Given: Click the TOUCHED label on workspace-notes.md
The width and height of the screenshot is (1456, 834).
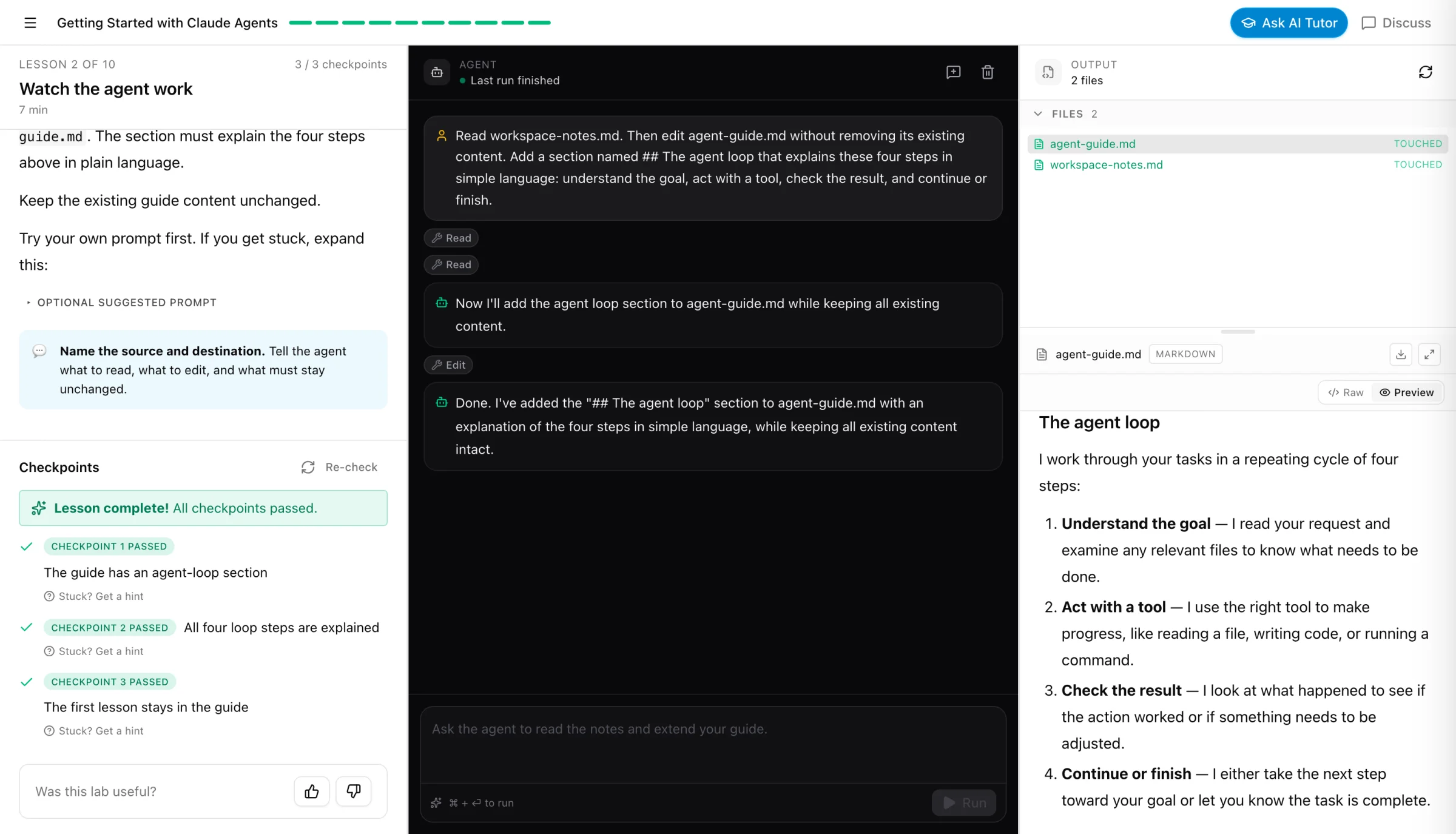Looking at the screenshot, I should point(1418,164).
